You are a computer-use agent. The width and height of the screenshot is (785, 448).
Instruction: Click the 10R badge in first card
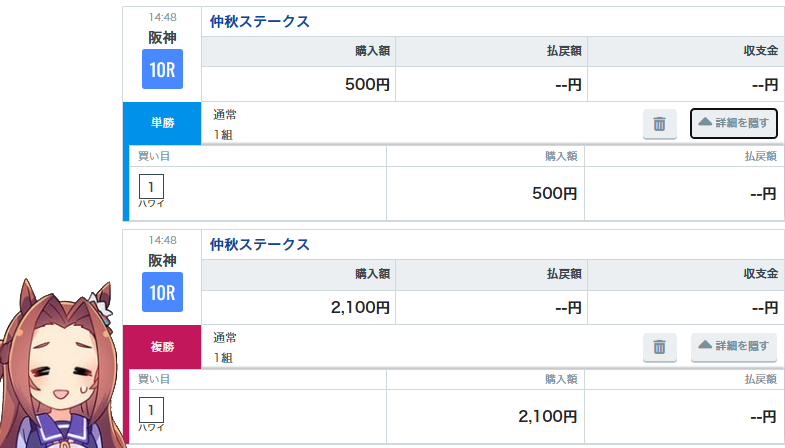pos(162,69)
